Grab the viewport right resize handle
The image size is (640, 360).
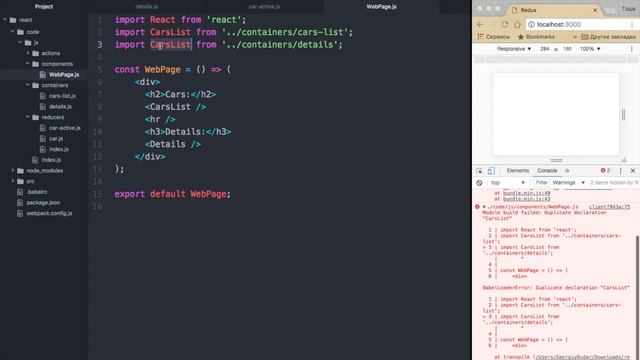(623, 114)
